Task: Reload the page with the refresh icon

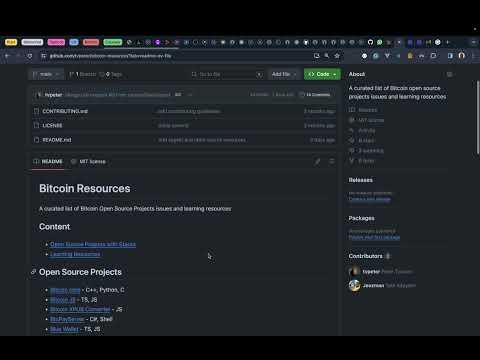Action: tap(30, 56)
